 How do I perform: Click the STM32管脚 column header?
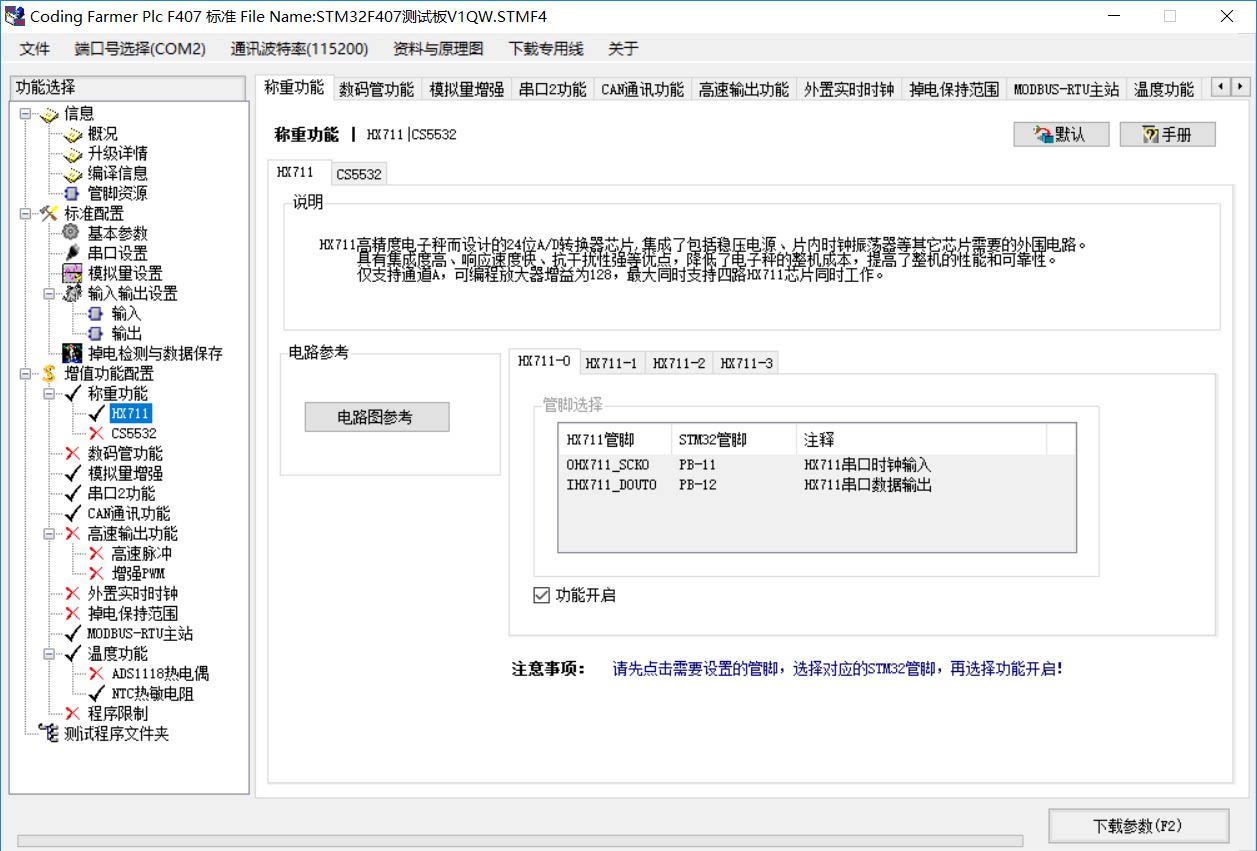(x=734, y=439)
